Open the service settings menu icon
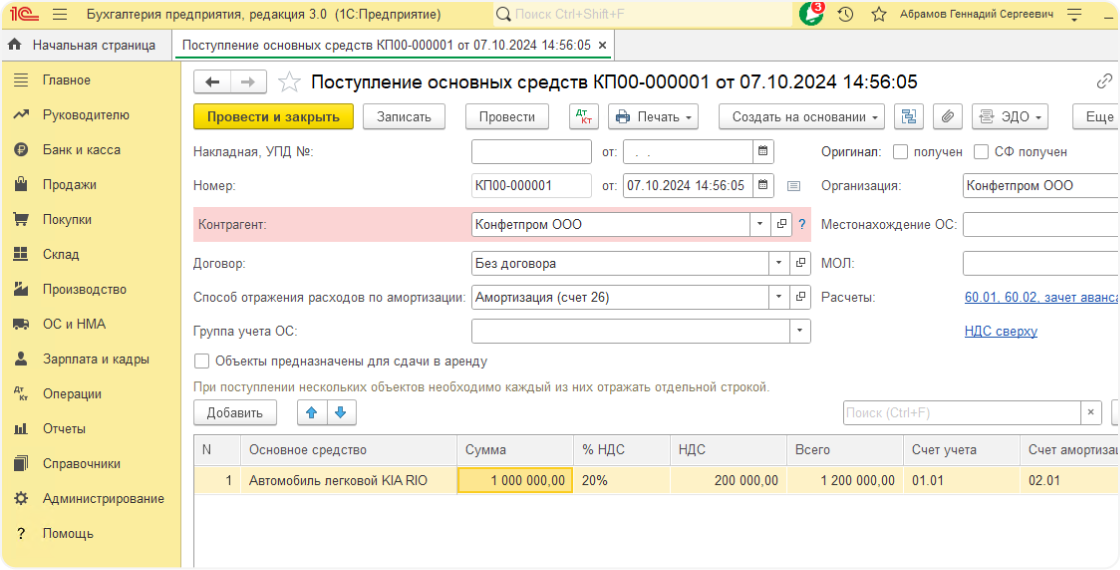The image size is (1120, 570). tap(1074, 14)
